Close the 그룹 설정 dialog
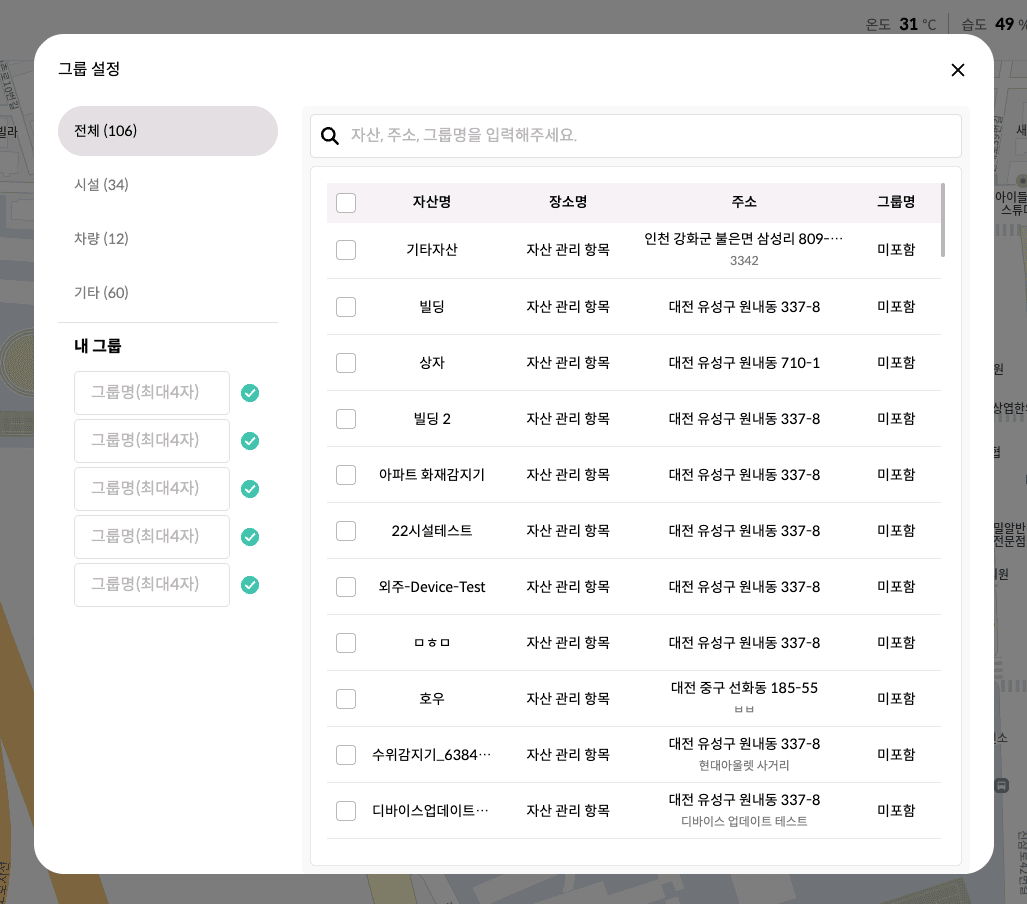This screenshot has height=904, width=1027. pos(958,70)
